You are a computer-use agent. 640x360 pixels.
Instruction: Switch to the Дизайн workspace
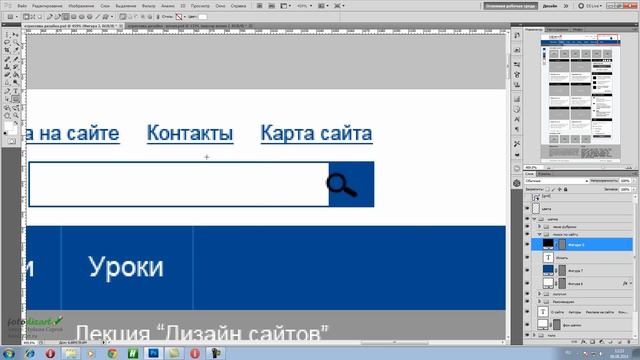click(550, 6)
